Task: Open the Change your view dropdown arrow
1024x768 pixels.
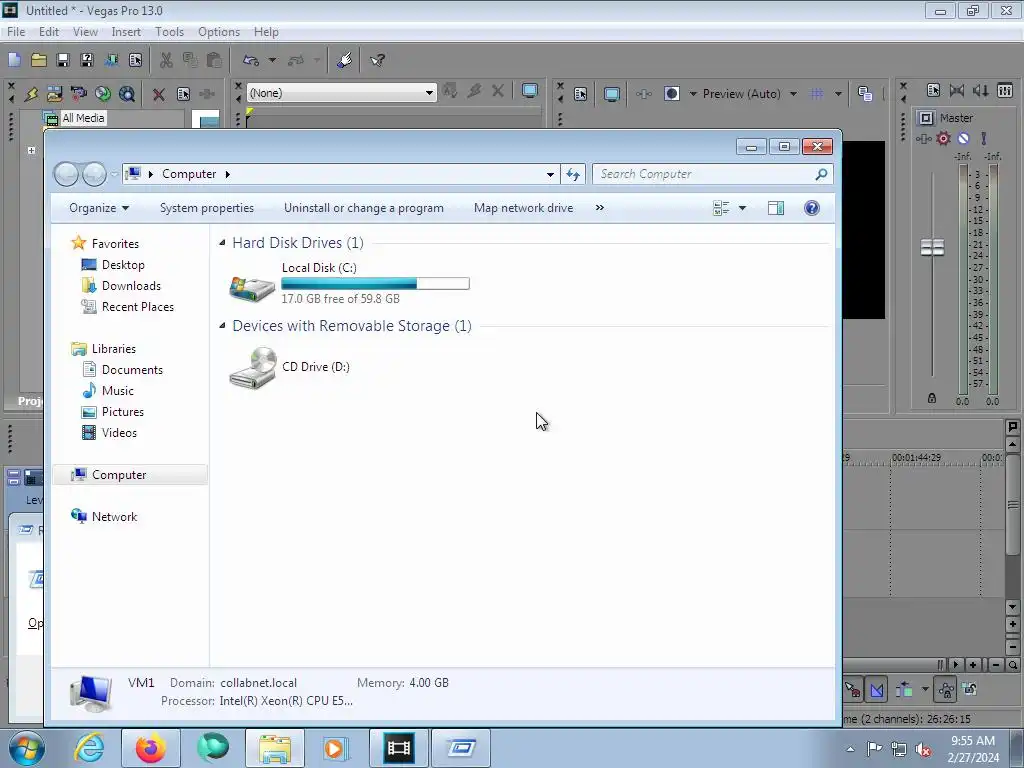Action: 743,208
